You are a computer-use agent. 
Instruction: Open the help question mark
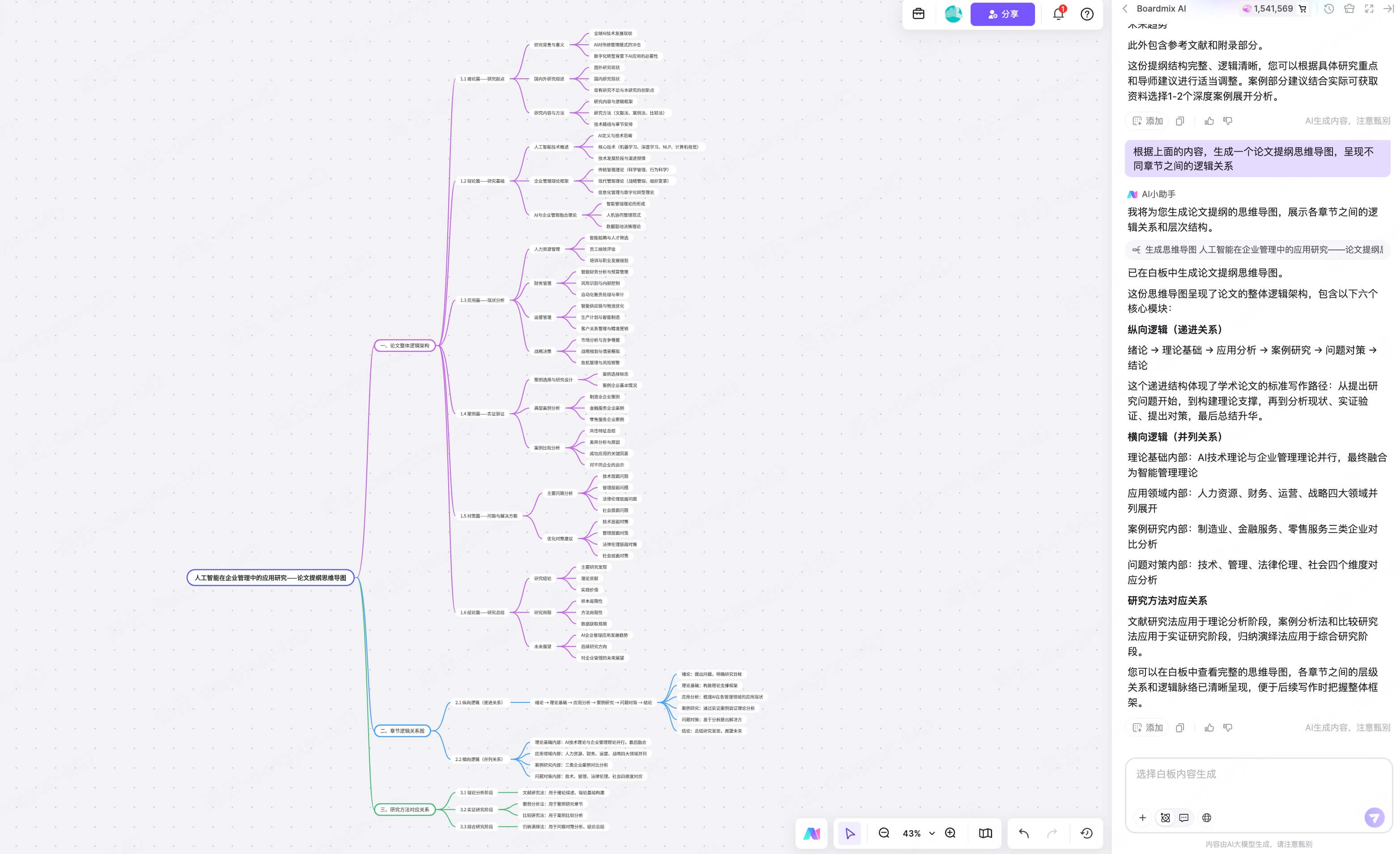1087,14
